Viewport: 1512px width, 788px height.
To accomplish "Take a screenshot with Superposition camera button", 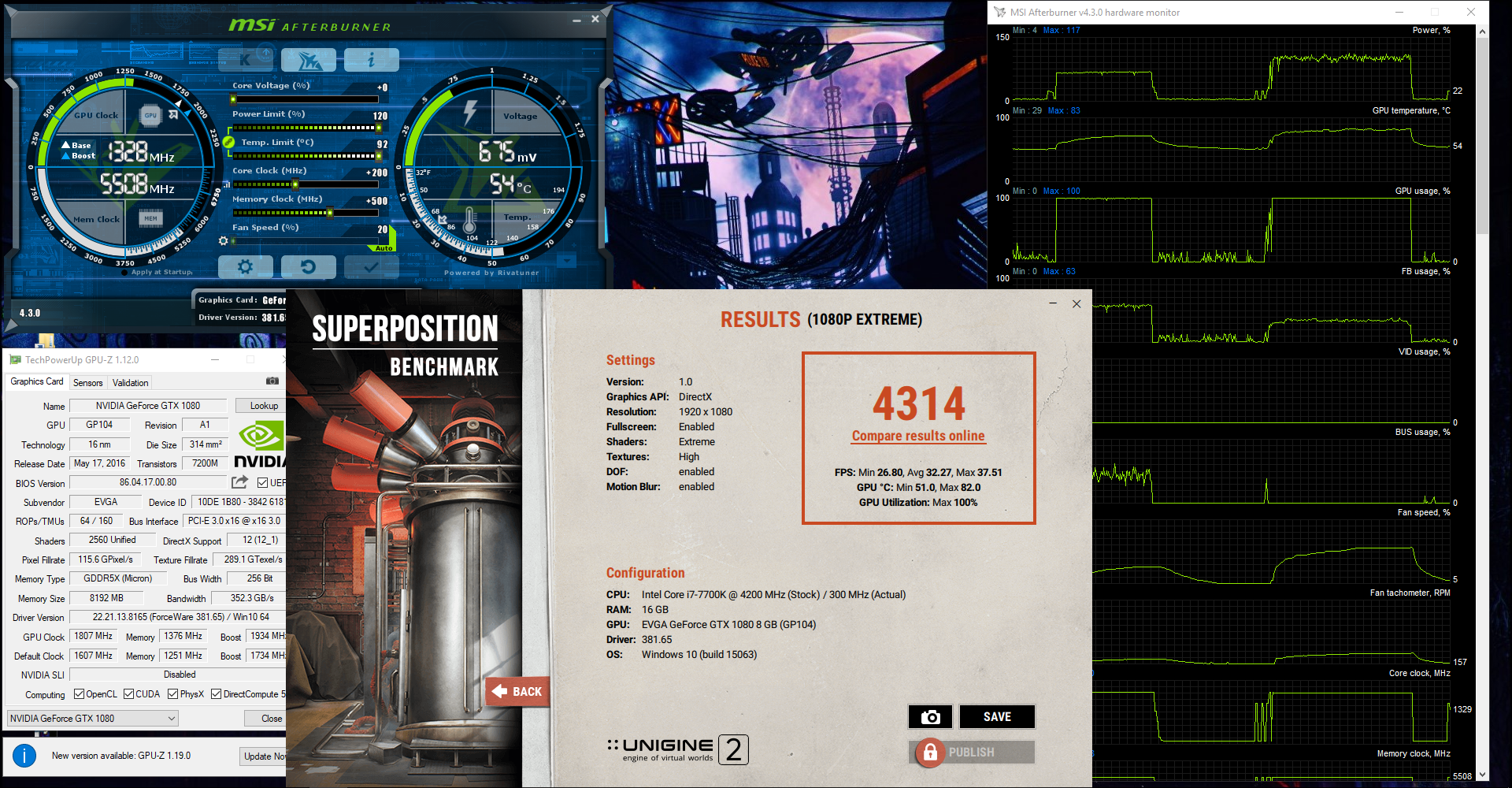I will tap(930, 716).
